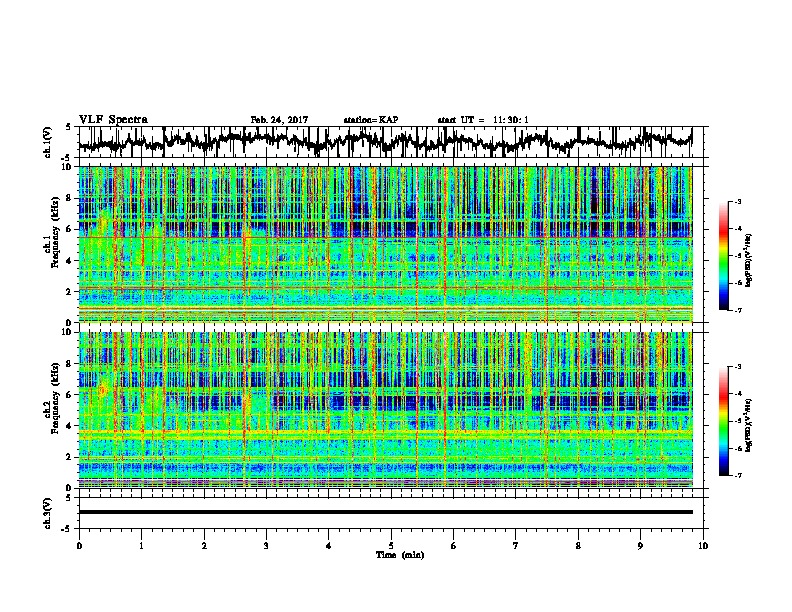Click the "-3" label on the ch.1 color scale
Screen dimensions: 792x612
(x=737, y=202)
